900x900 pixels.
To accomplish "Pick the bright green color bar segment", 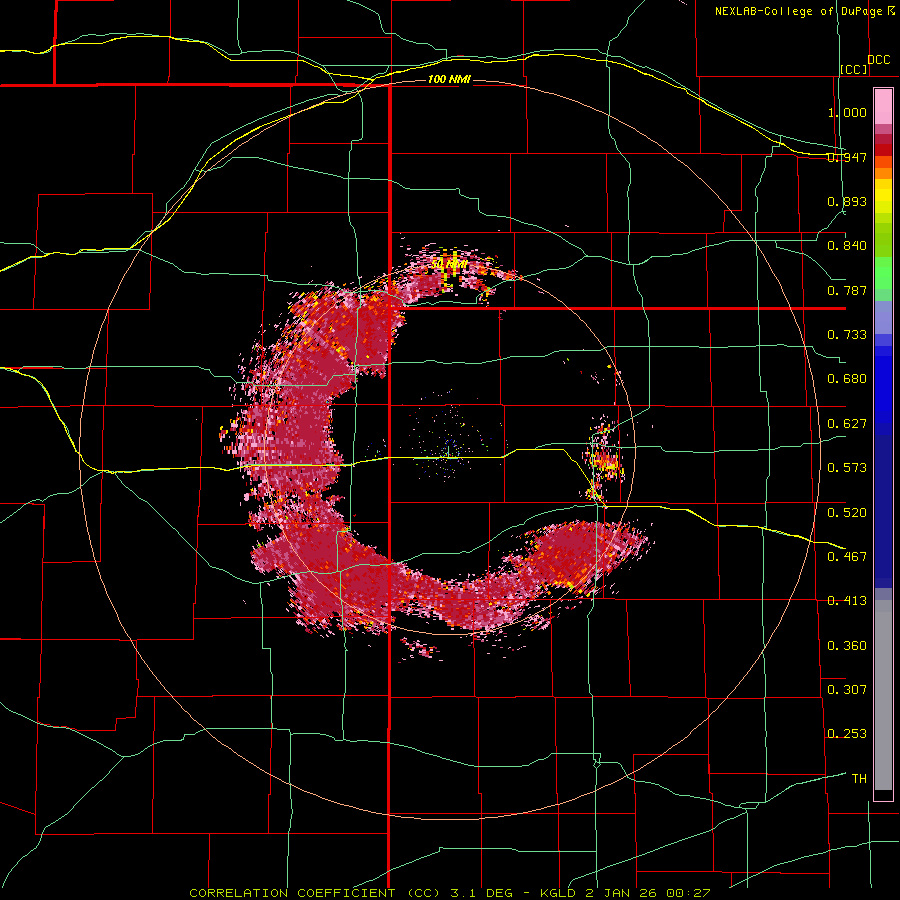I will (x=883, y=274).
